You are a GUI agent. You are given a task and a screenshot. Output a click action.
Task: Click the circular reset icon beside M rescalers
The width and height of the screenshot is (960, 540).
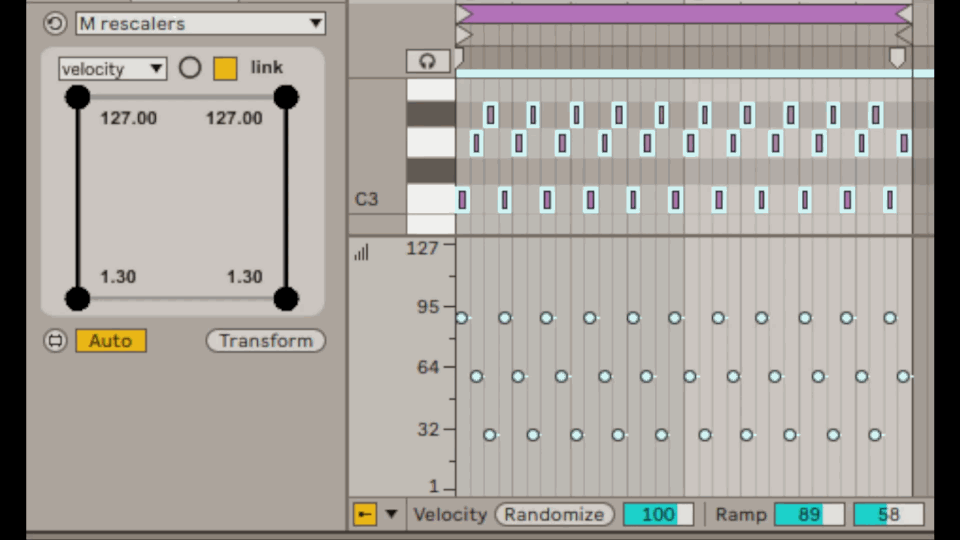(x=55, y=23)
